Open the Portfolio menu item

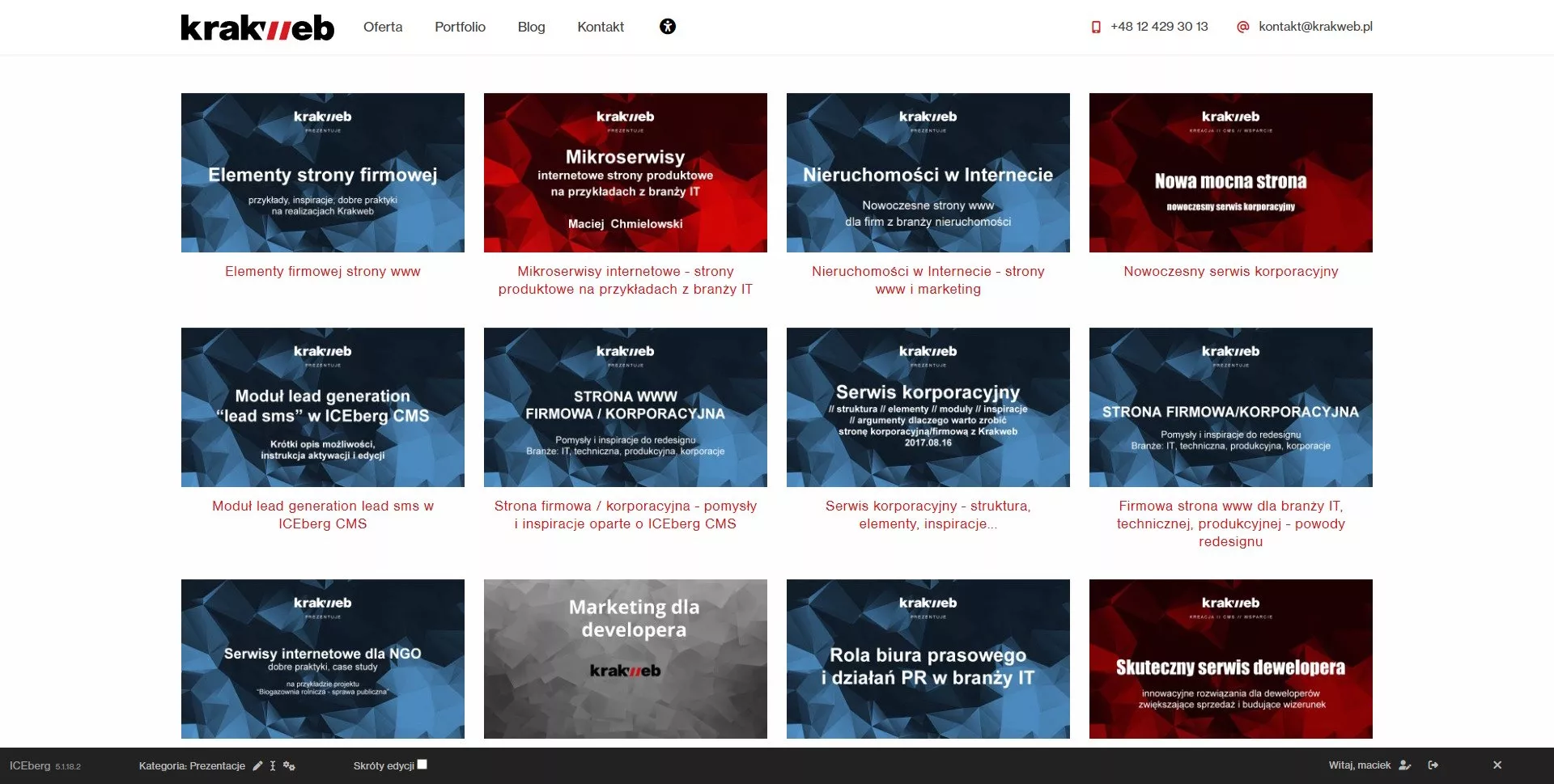[460, 27]
